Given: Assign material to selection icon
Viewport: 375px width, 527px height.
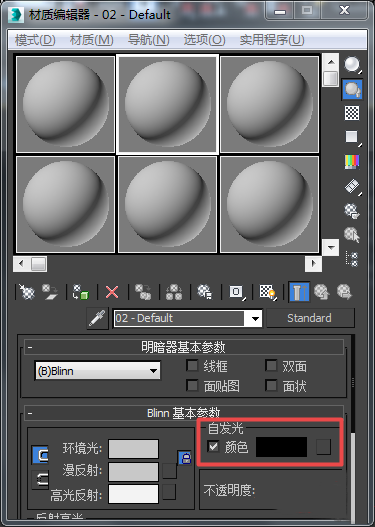Looking at the screenshot, I should click(81, 292).
